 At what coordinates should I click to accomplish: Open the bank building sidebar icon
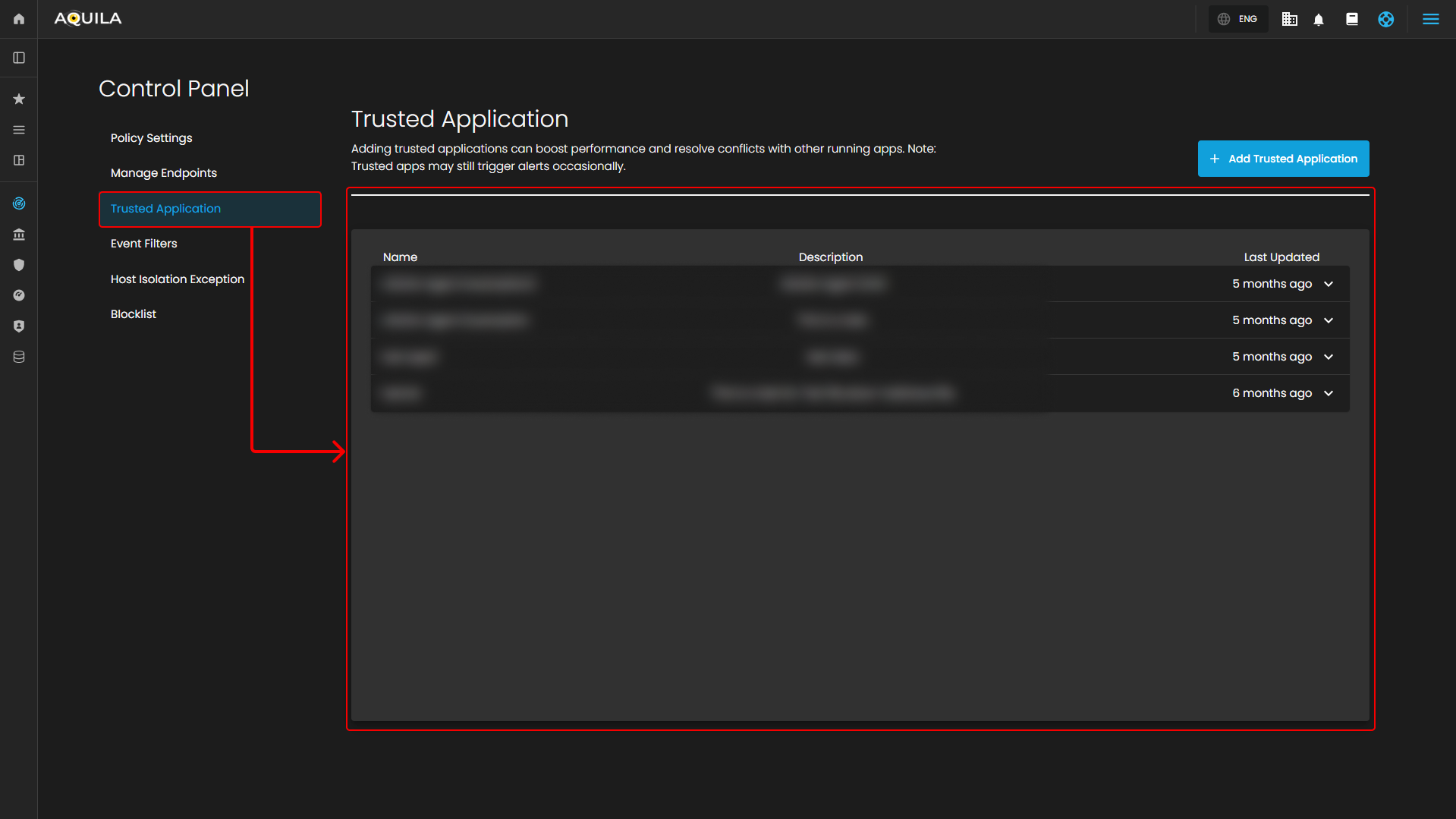tap(19, 235)
